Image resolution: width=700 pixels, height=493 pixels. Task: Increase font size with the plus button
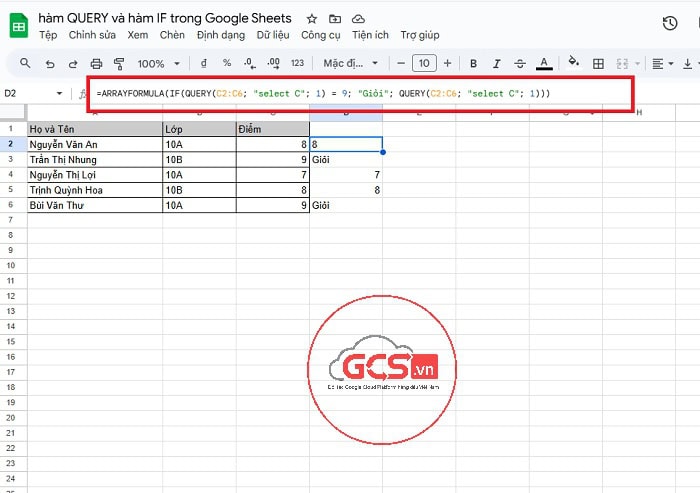(x=447, y=64)
